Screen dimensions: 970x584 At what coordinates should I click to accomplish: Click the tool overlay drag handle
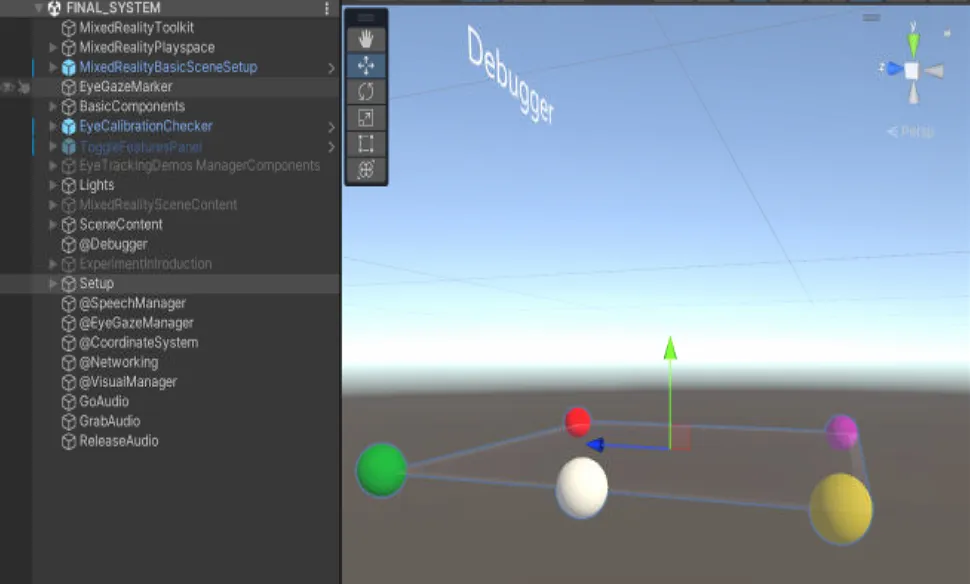[x=366, y=17]
